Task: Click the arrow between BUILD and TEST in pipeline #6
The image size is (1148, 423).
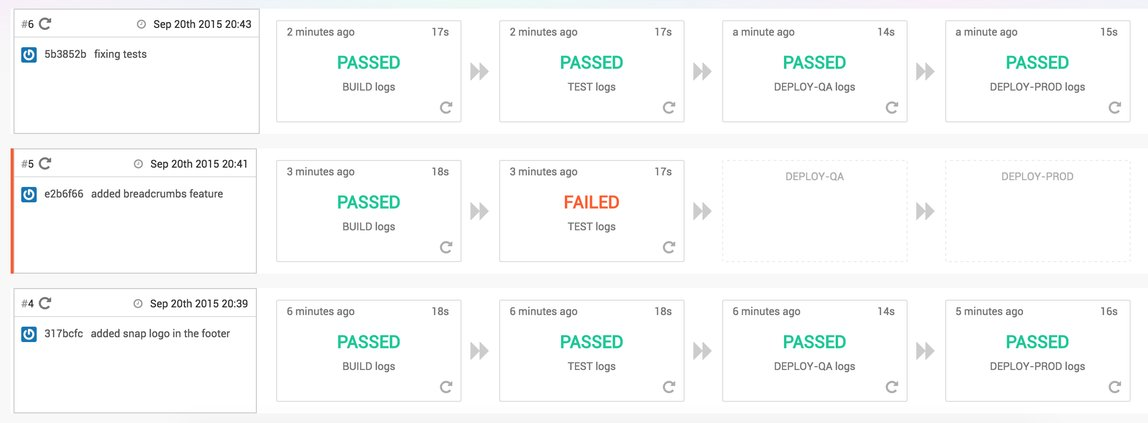Action: click(479, 72)
